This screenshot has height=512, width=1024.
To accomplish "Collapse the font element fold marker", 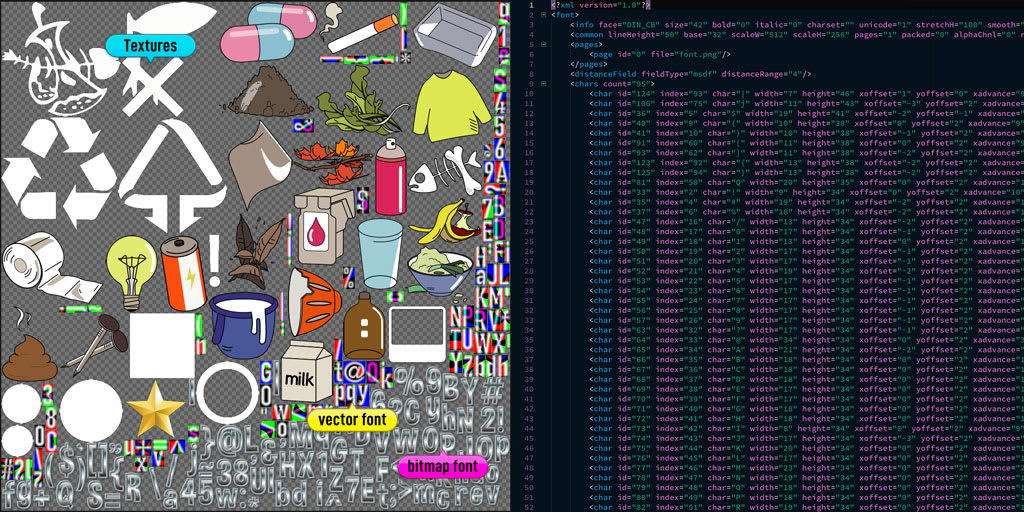I will tap(543, 14).
